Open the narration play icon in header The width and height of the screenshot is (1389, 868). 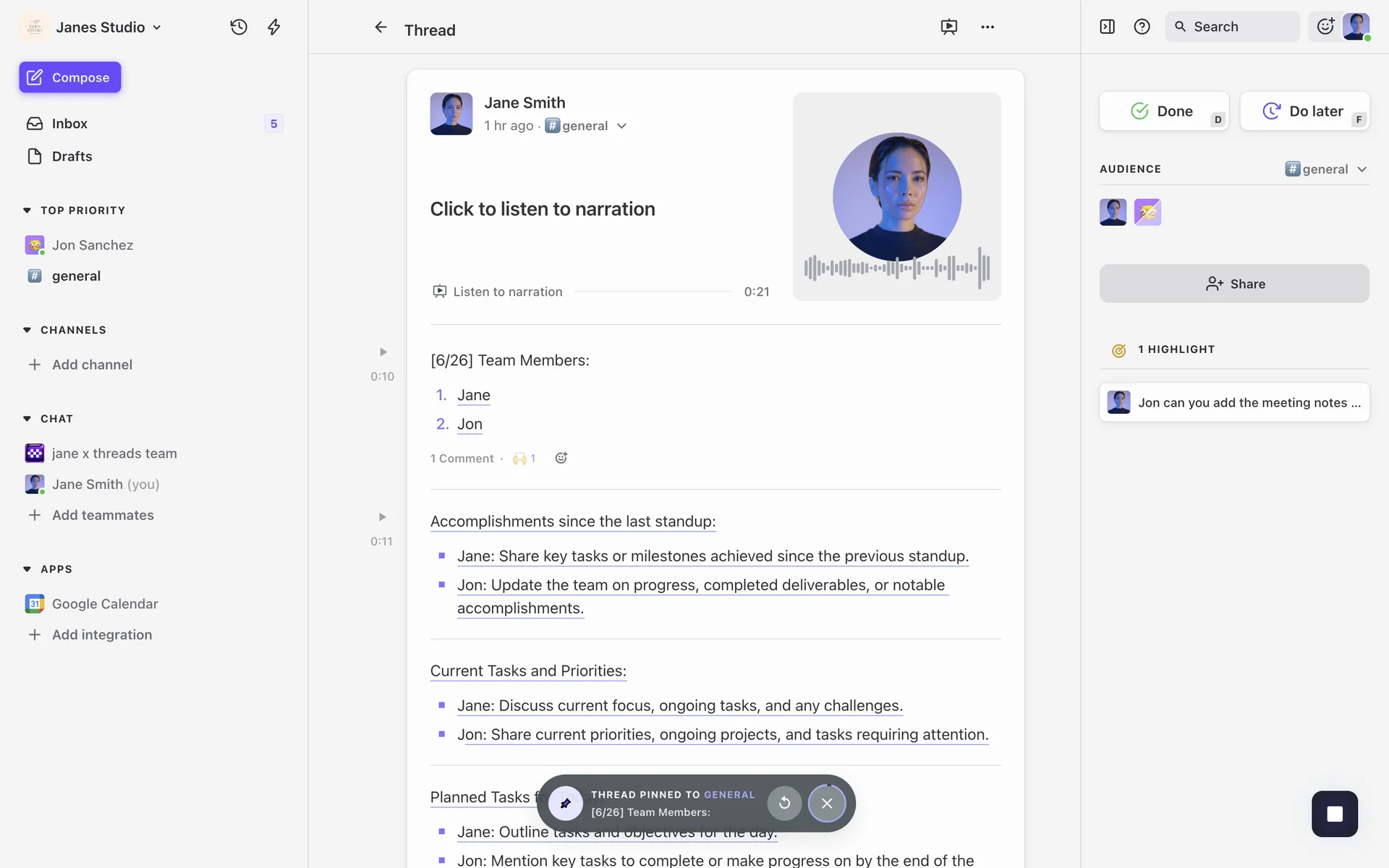948,27
